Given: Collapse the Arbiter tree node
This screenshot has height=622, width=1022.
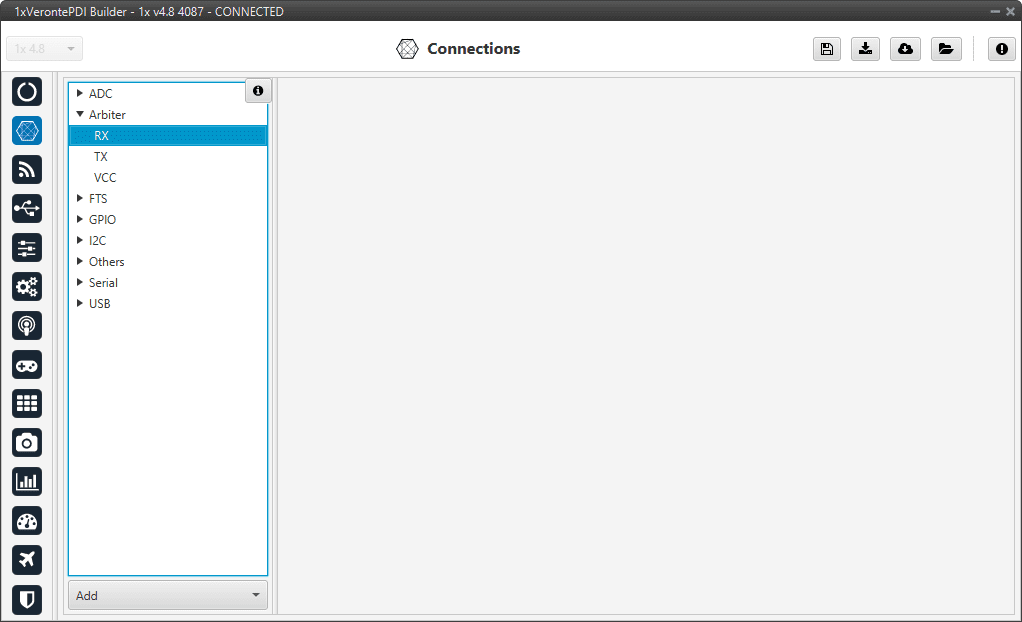Looking at the screenshot, I should tap(80, 114).
